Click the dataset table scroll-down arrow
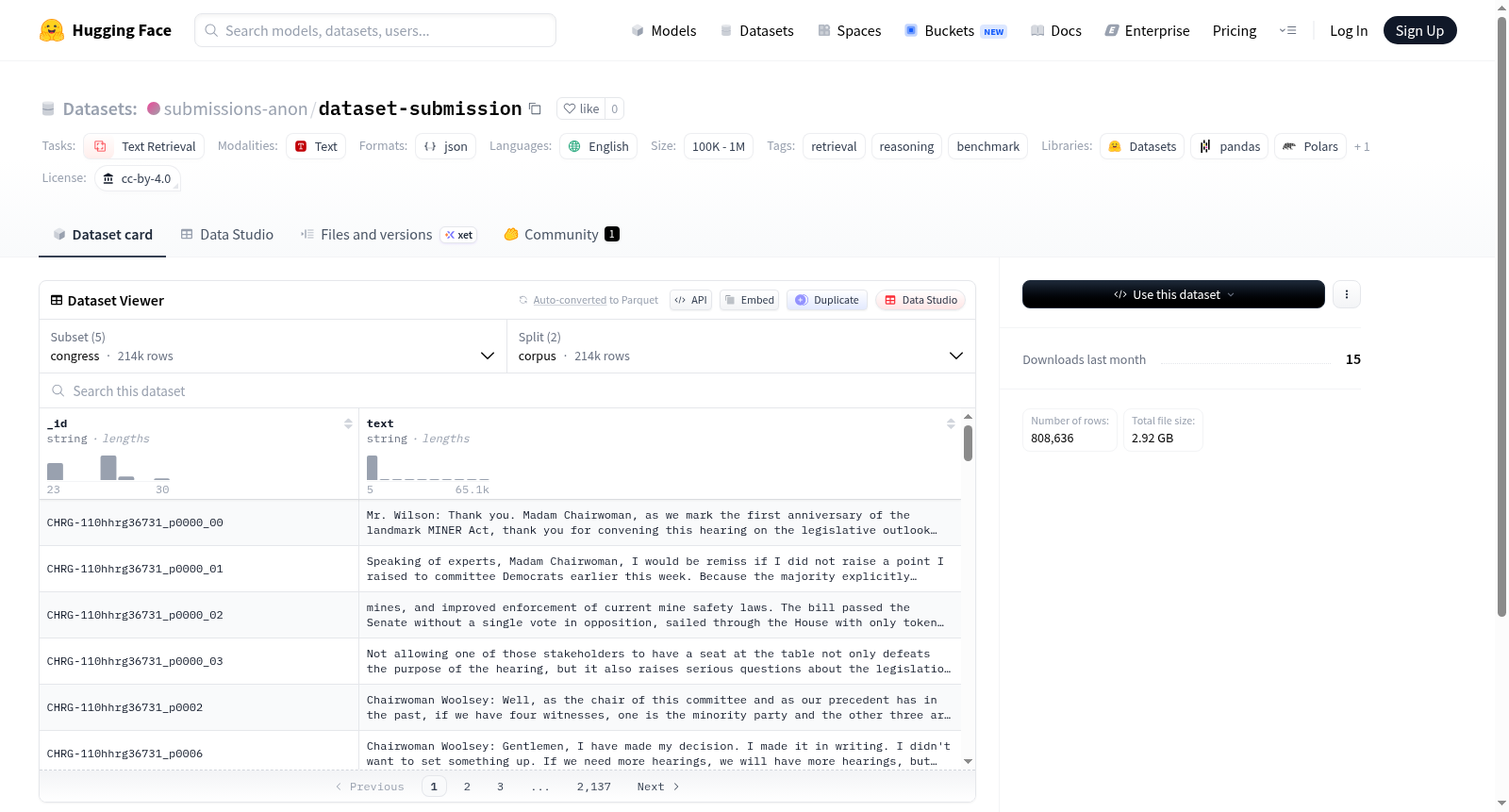The width and height of the screenshot is (1509, 812). click(968, 761)
